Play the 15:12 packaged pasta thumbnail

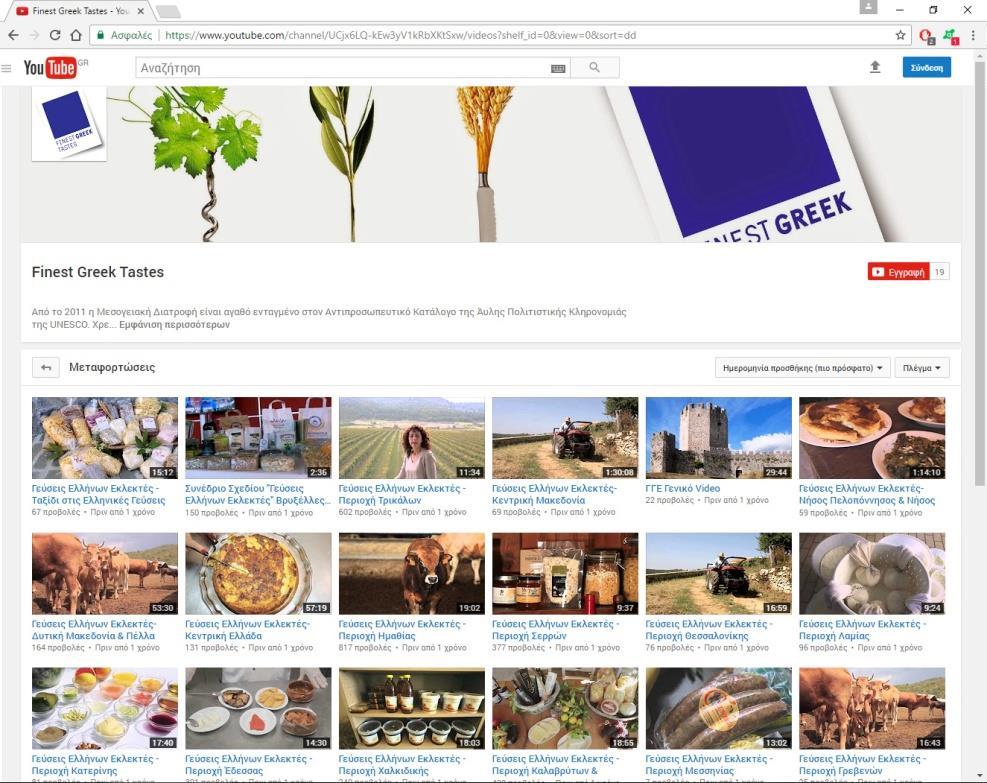(x=104, y=438)
